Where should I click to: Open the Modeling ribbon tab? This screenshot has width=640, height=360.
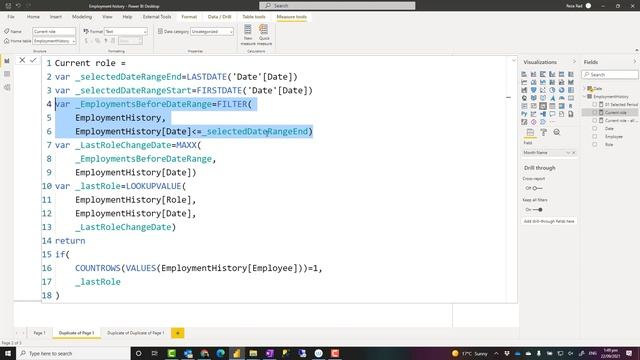[x=82, y=17]
